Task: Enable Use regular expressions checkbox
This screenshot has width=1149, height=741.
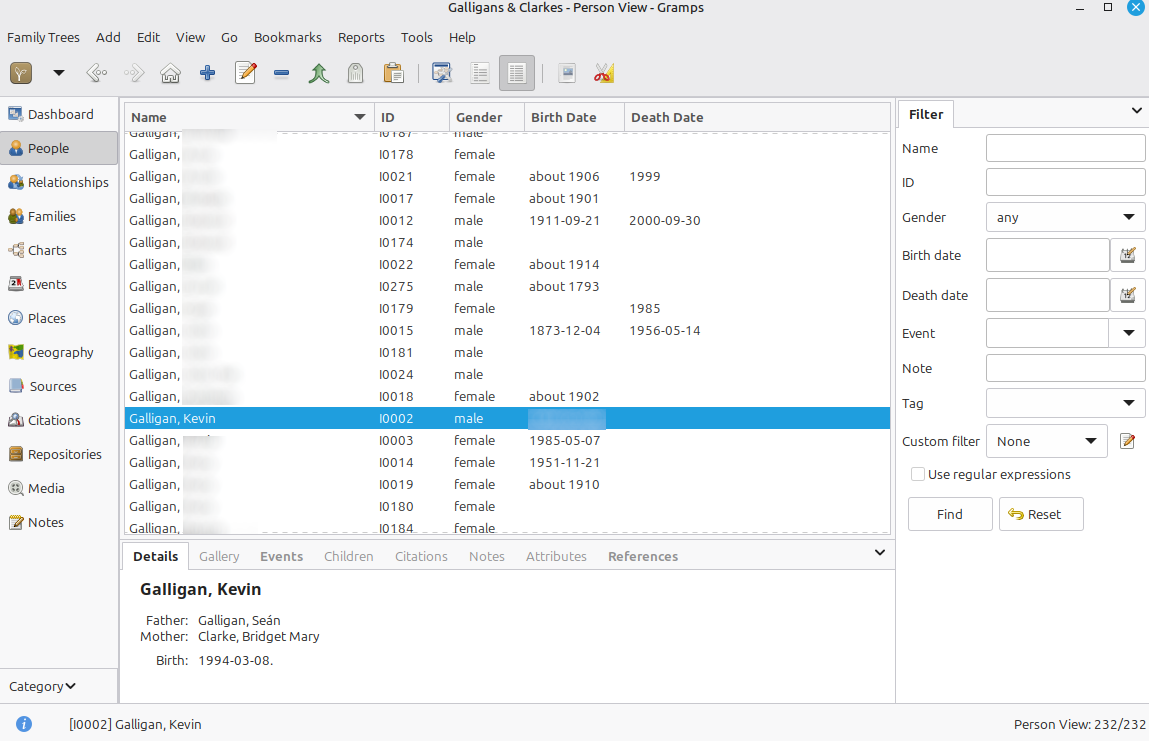Action: 918,474
